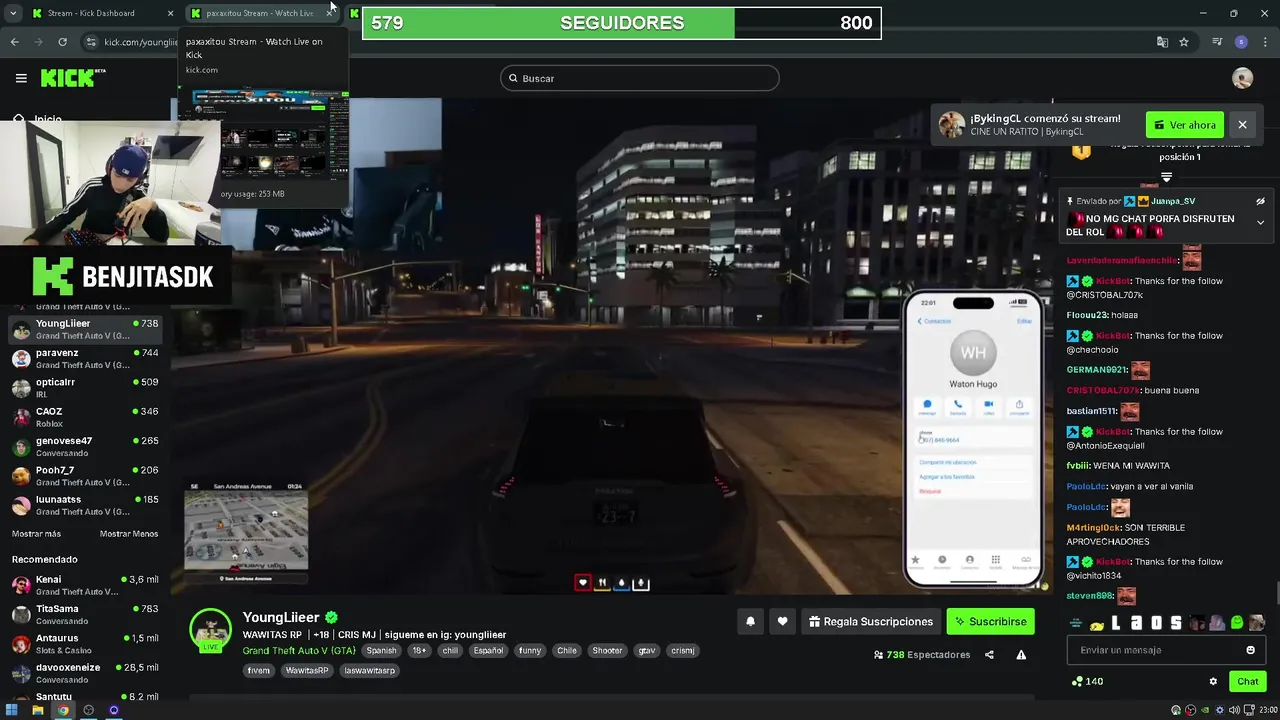Dismiss the BykingCL stream notification
This screenshot has height=720, width=1280.
[1242, 125]
